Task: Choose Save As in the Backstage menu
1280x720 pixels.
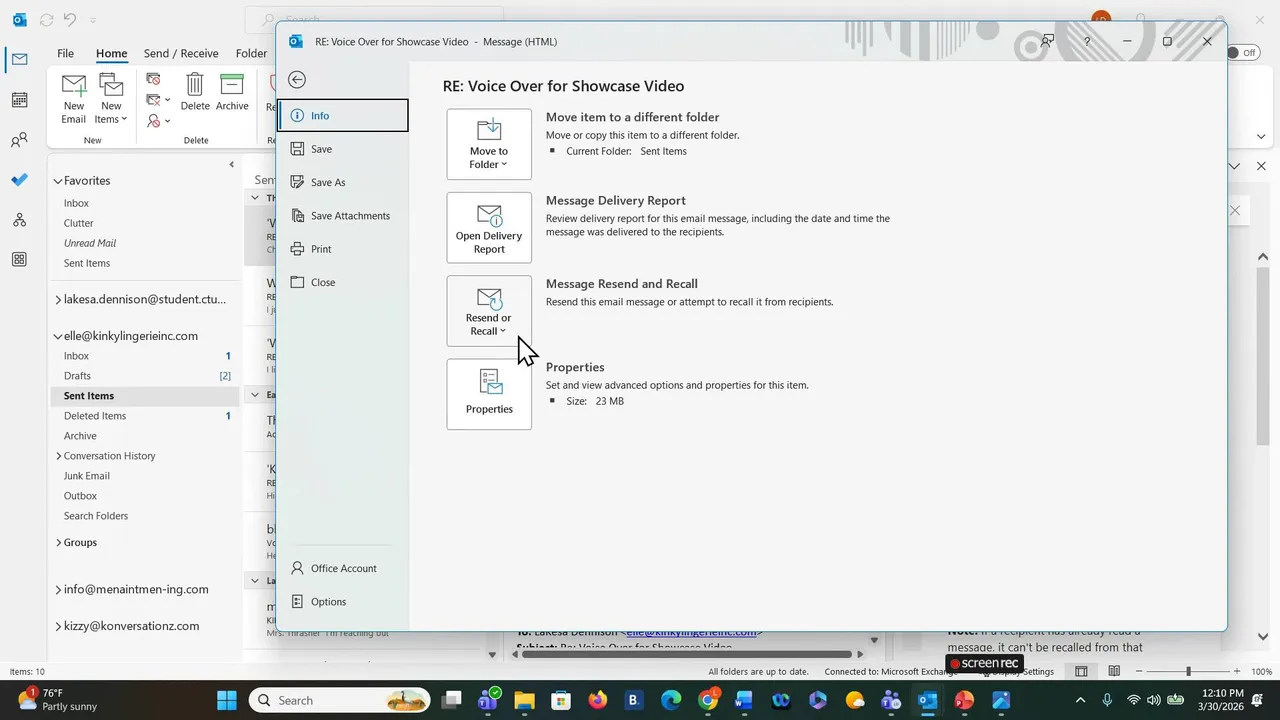Action: click(x=343, y=182)
